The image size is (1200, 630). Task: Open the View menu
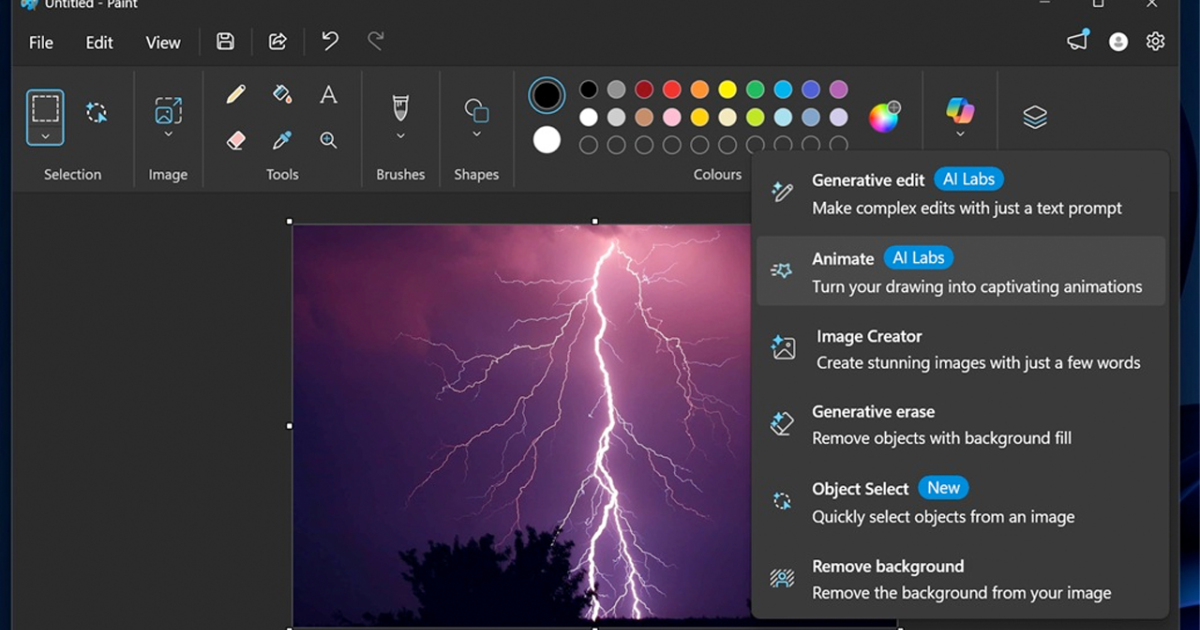tap(163, 42)
